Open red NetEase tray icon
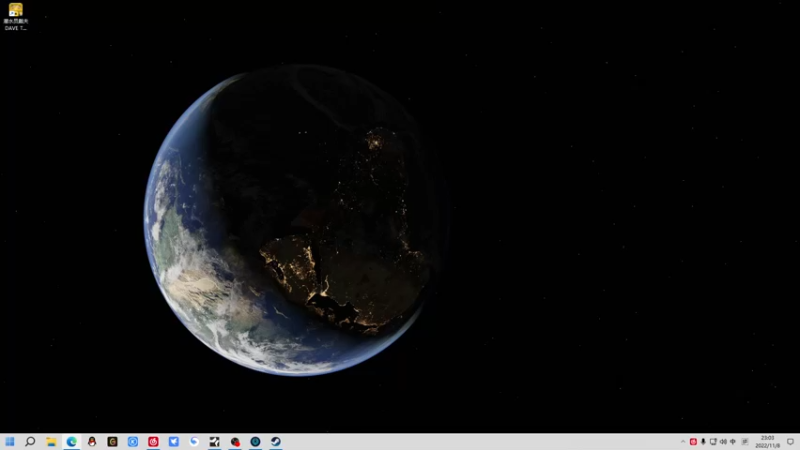The image size is (800, 450). pyautogui.click(x=693, y=442)
